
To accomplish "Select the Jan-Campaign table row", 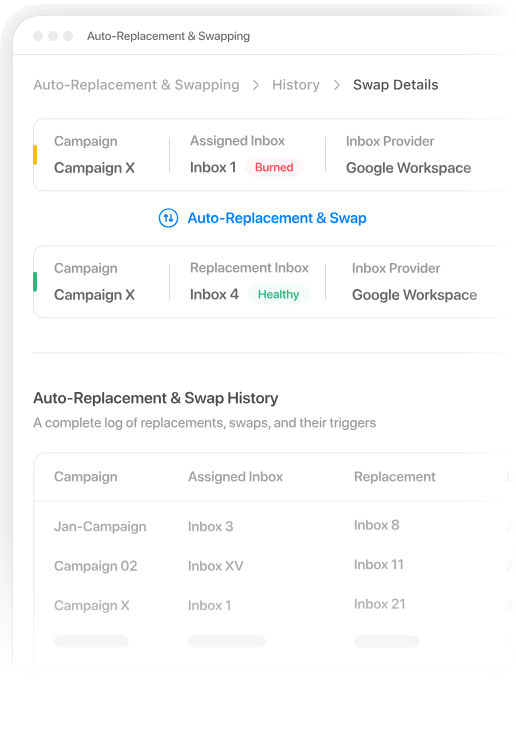I will 274,526.
